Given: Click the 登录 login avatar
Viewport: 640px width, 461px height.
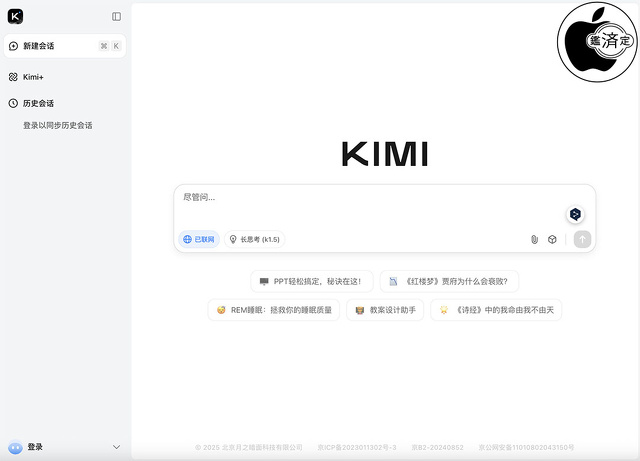Looking at the screenshot, I should (x=16, y=448).
